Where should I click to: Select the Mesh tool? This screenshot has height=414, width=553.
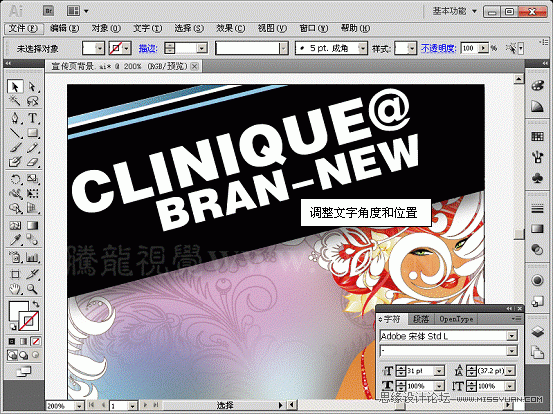tap(15, 225)
